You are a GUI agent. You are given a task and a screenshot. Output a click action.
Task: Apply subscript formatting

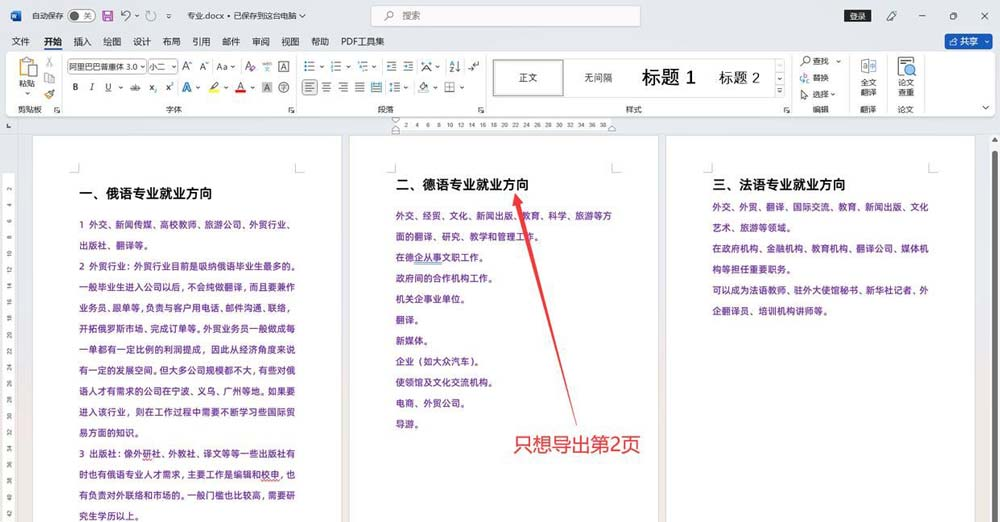(152, 87)
